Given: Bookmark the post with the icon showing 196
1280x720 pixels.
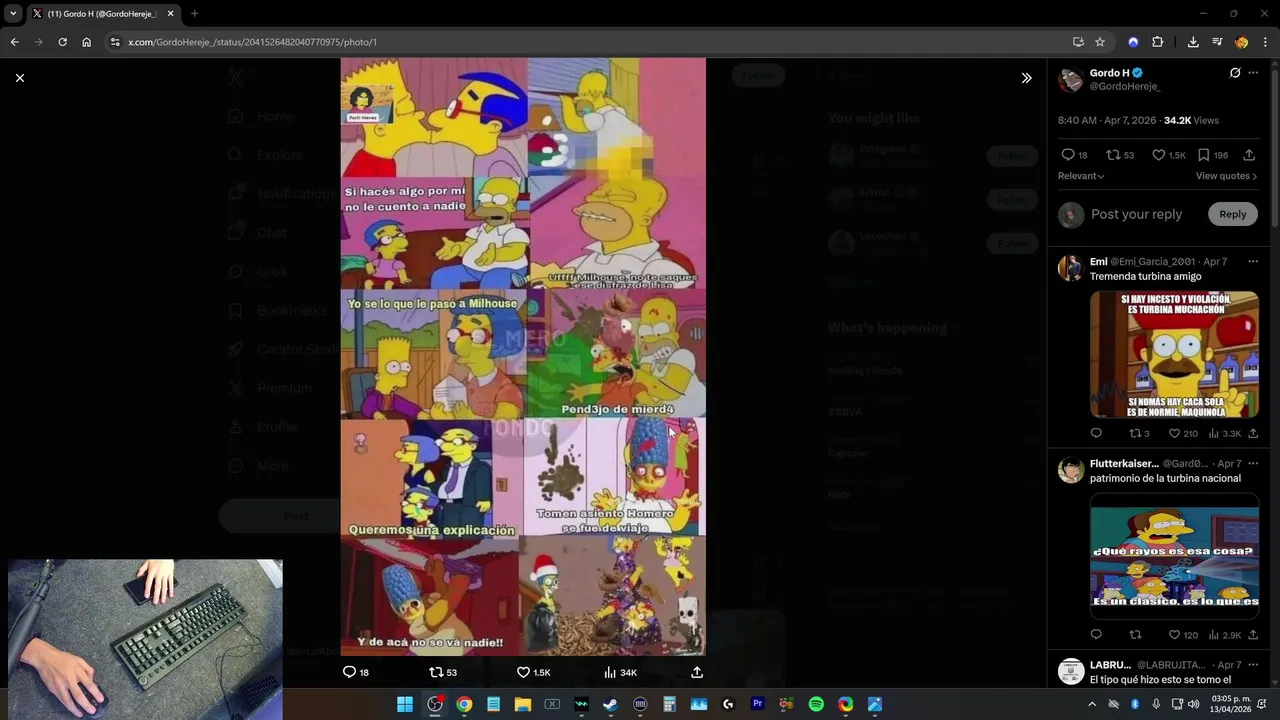Looking at the screenshot, I should (x=1204, y=155).
